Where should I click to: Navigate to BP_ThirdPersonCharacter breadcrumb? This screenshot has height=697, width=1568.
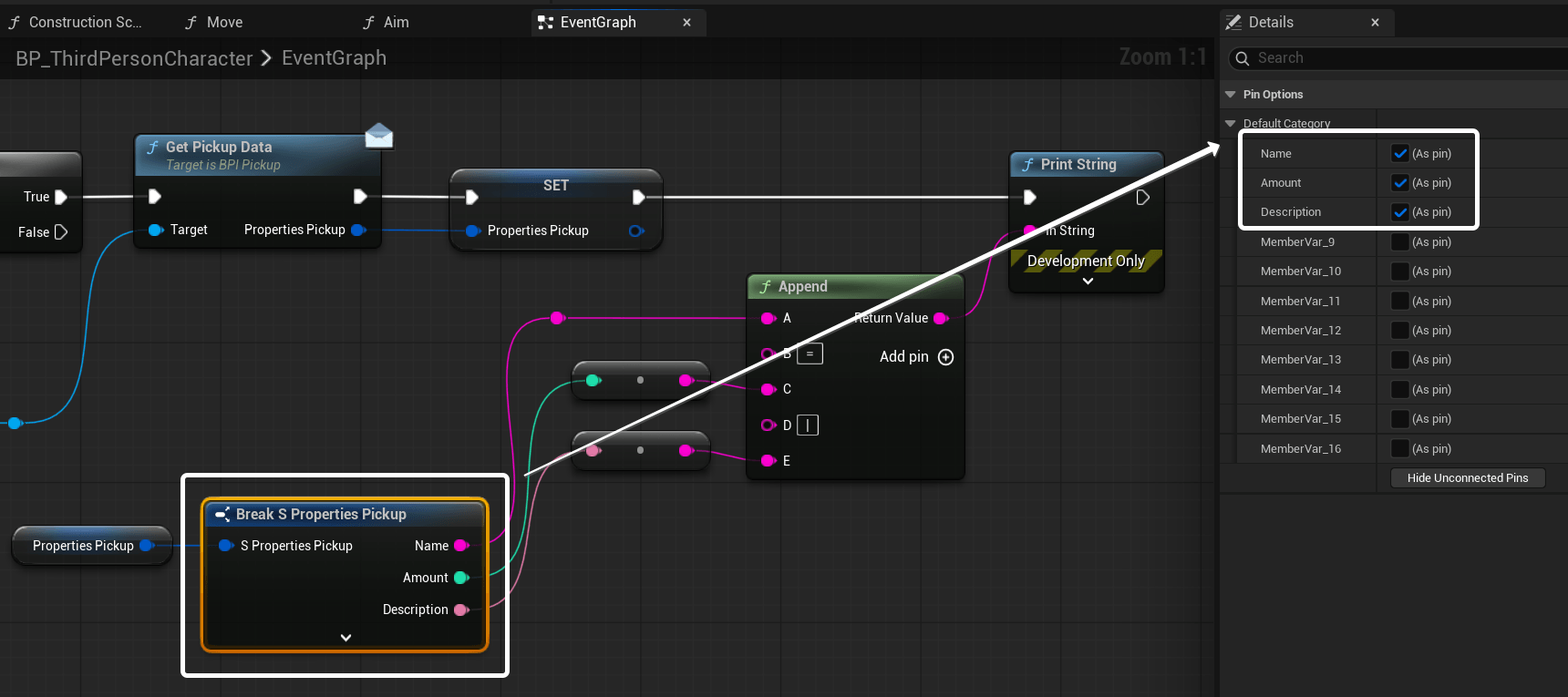pos(134,58)
